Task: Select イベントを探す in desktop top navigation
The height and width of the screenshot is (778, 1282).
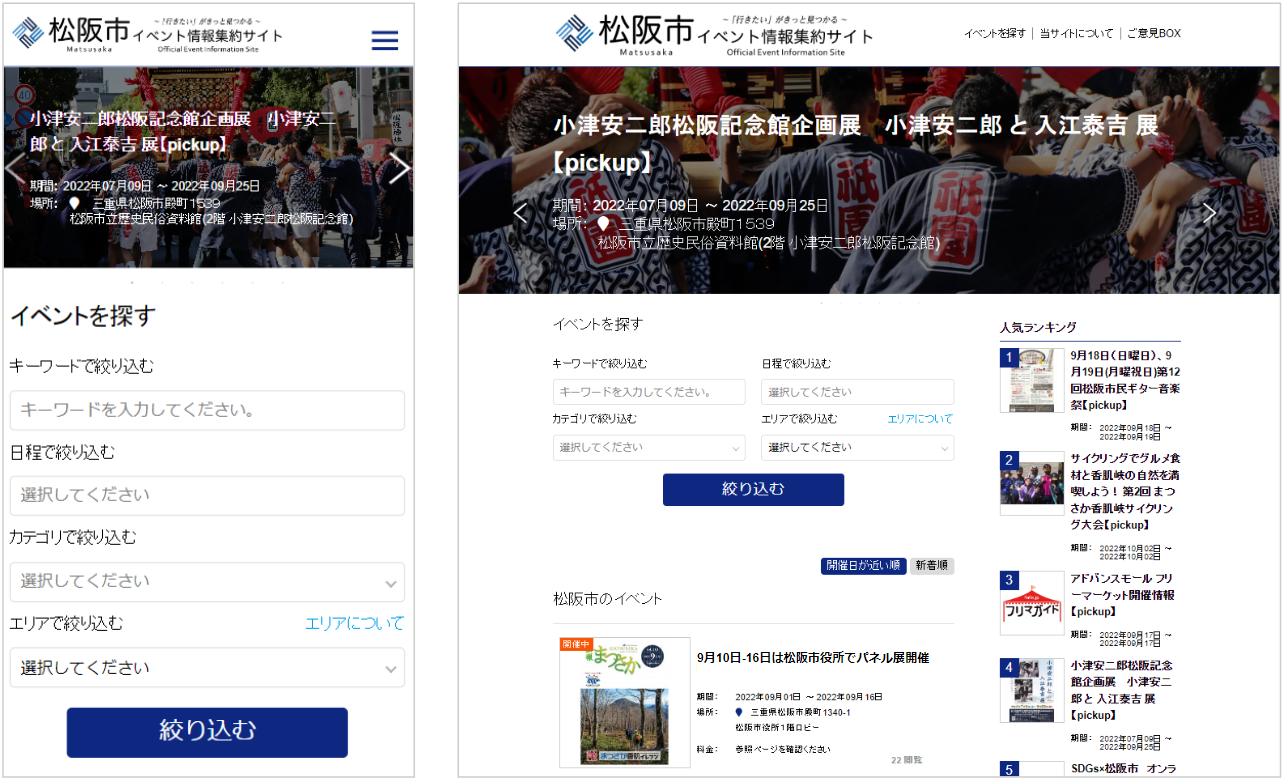Action: pos(995,33)
